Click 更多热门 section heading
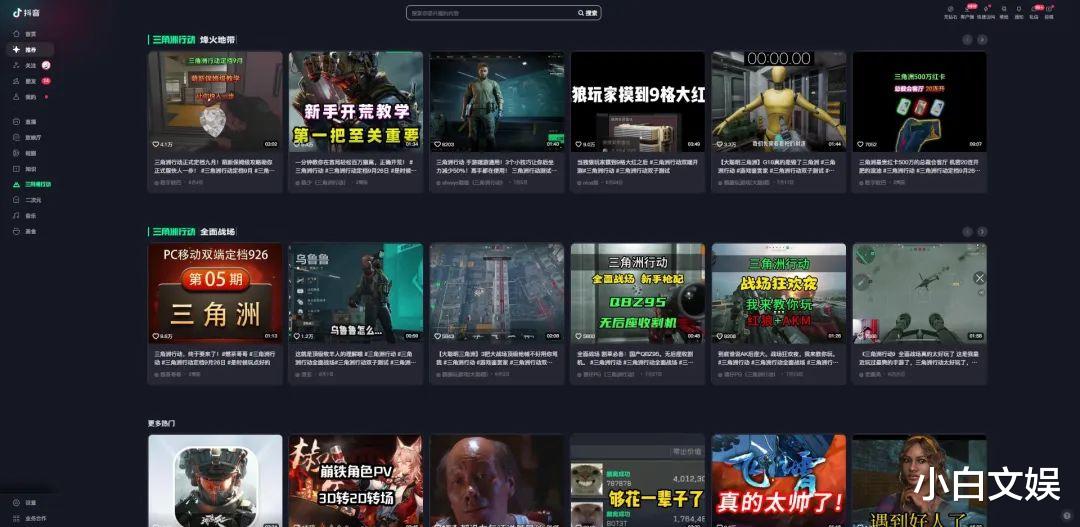This screenshot has height=527, width=1080. pos(161,423)
